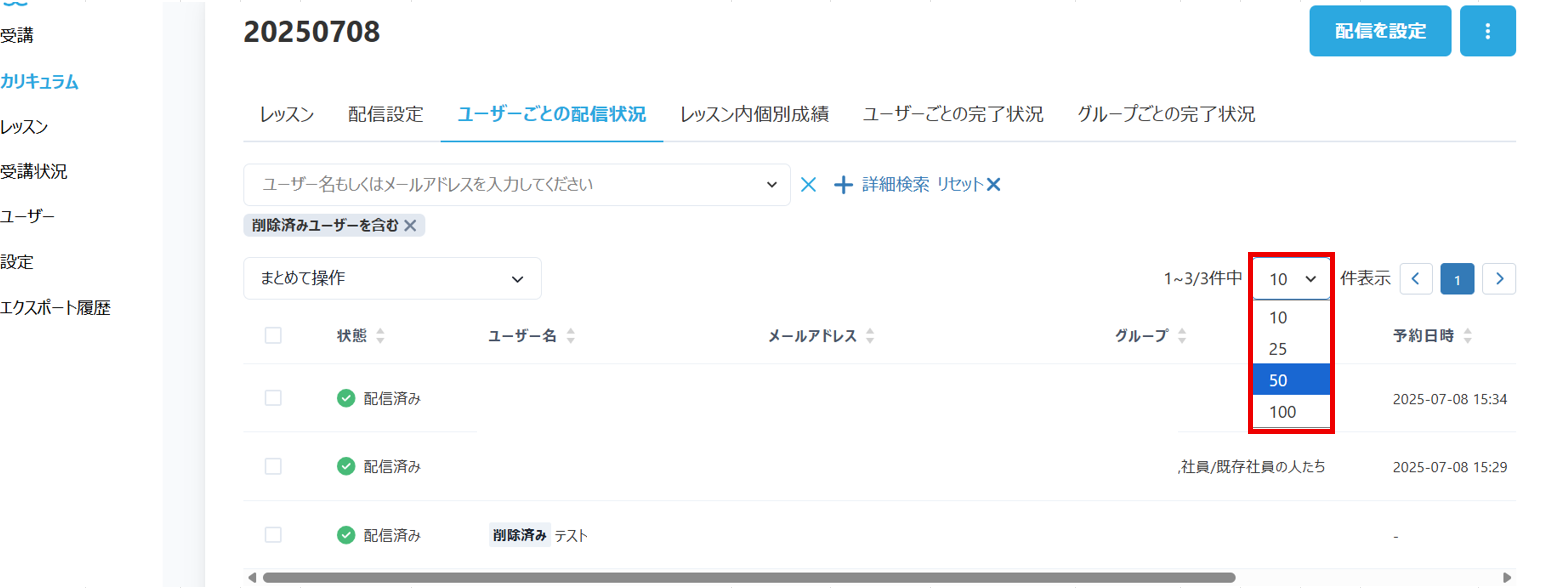The height and width of the screenshot is (588, 1545).
Task: Sort by 予約日時 column arrows
Action: 1467,337
